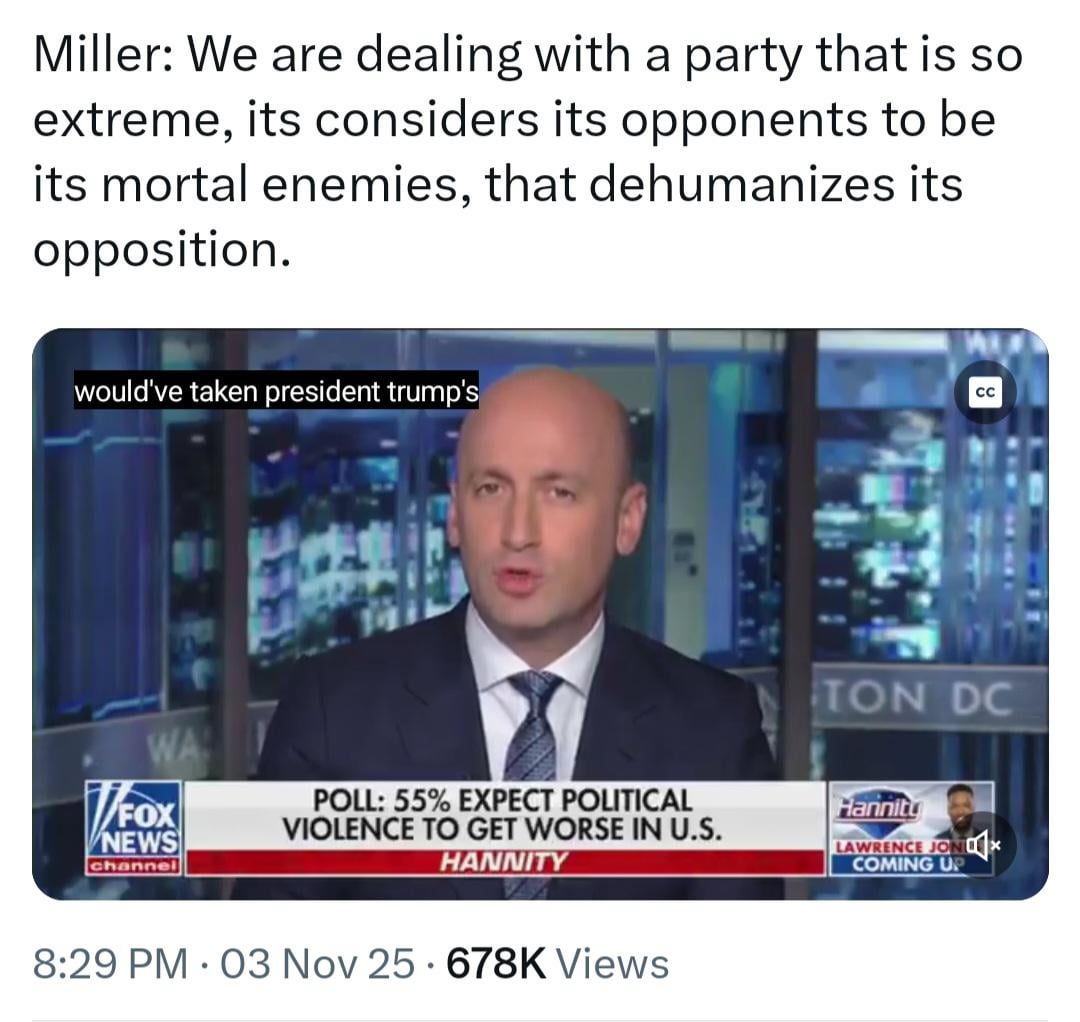This screenshot has height=1022, width=1080.
Task: Unmute the video with speaker icon
Action: click(987, 844)
